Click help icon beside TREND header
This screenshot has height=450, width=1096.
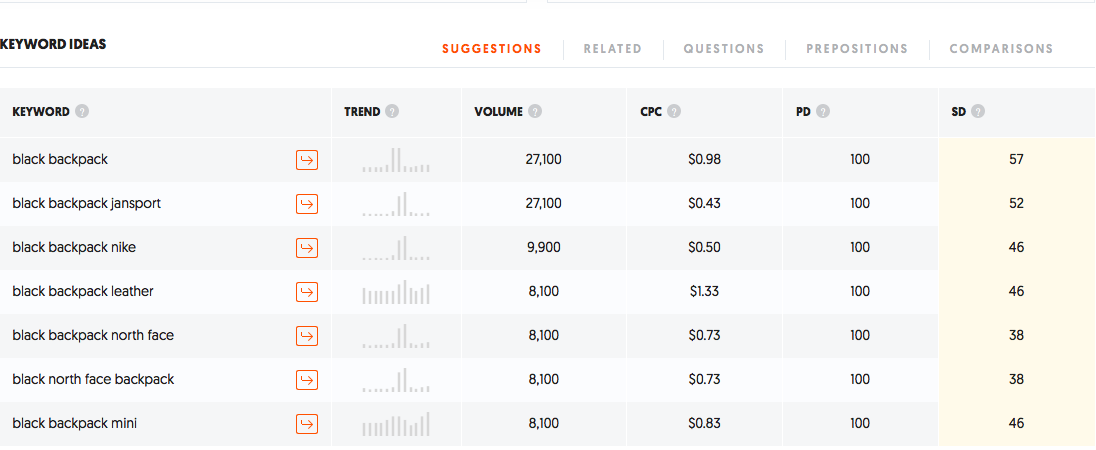tap(392, 112)
